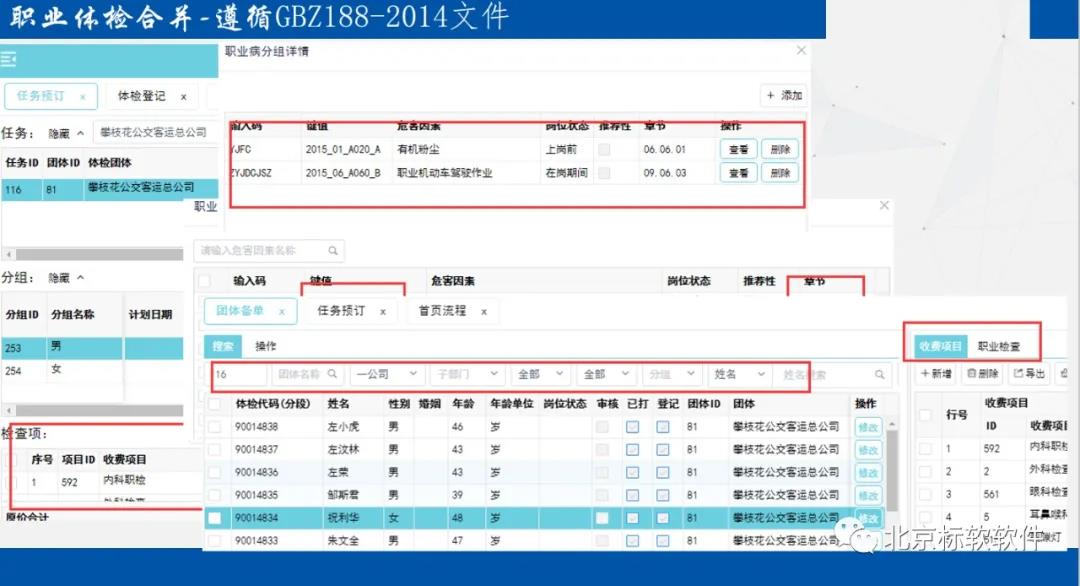The width and height of the screenshot is (1080, 586).
Task: Tick select-all checkbox in 体检代码 table header
Action: pos(215,404)
